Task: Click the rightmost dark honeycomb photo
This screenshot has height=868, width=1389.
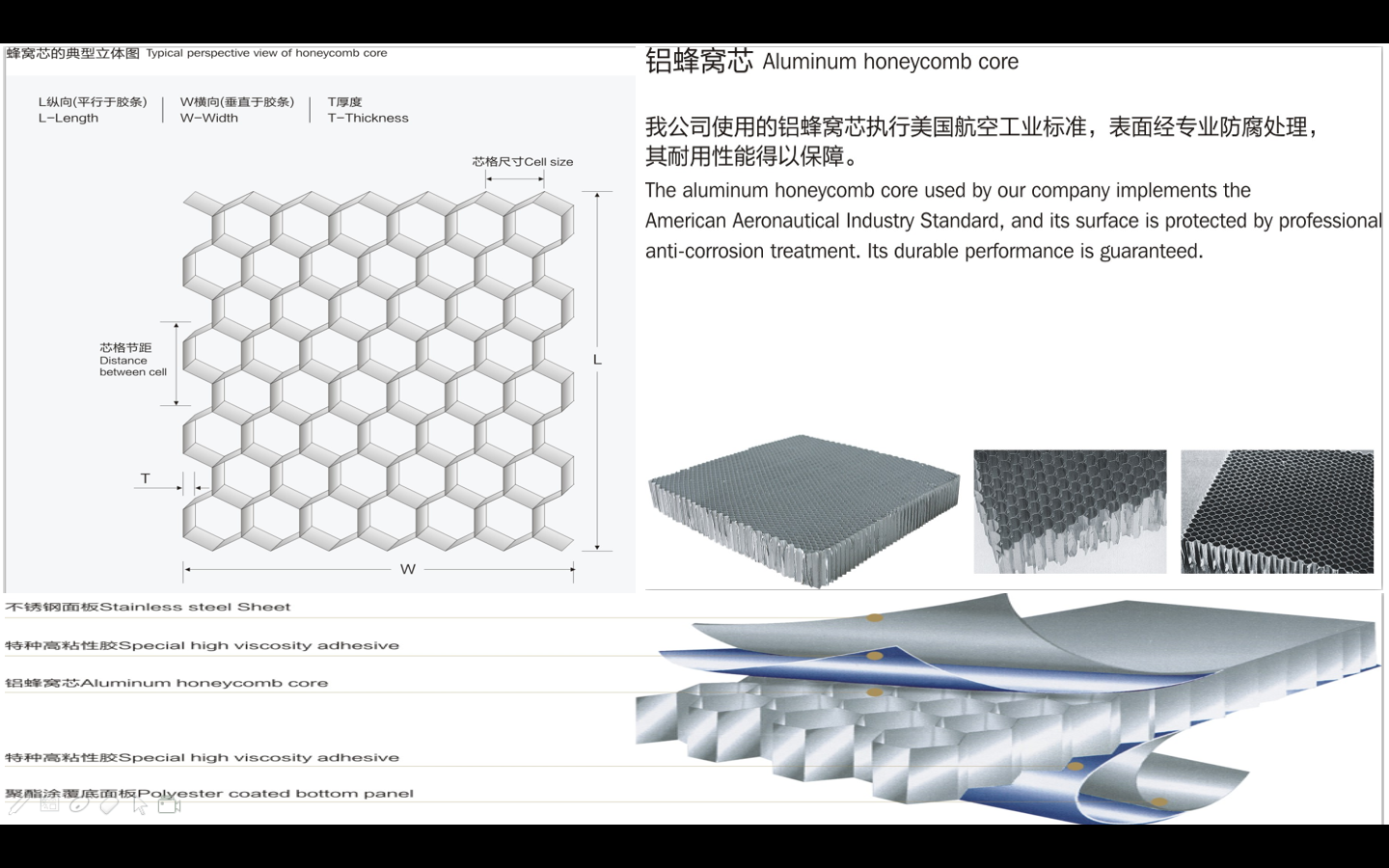Action: pos(1277,511)
